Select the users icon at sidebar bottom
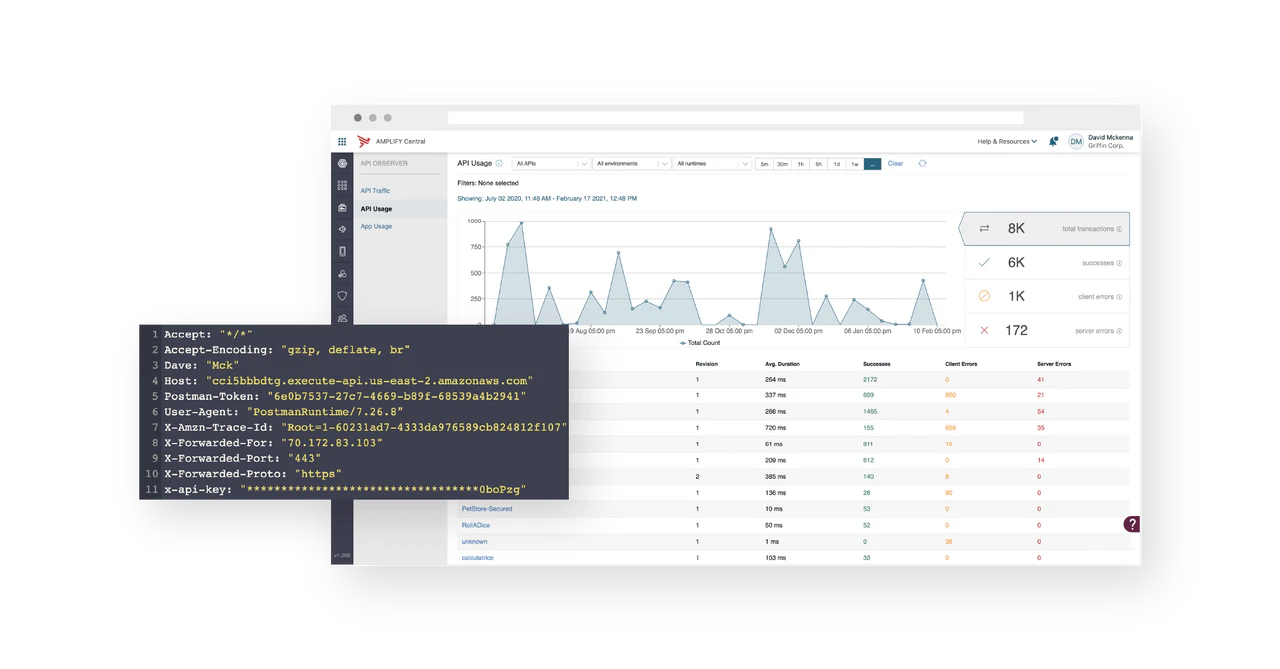1280x669 pixels. tap(342, 318)
